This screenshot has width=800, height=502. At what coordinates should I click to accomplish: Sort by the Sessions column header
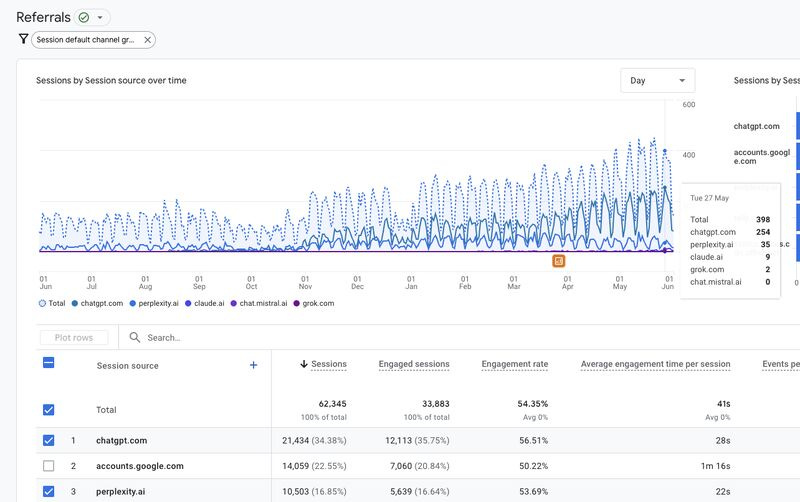point(329,364)
